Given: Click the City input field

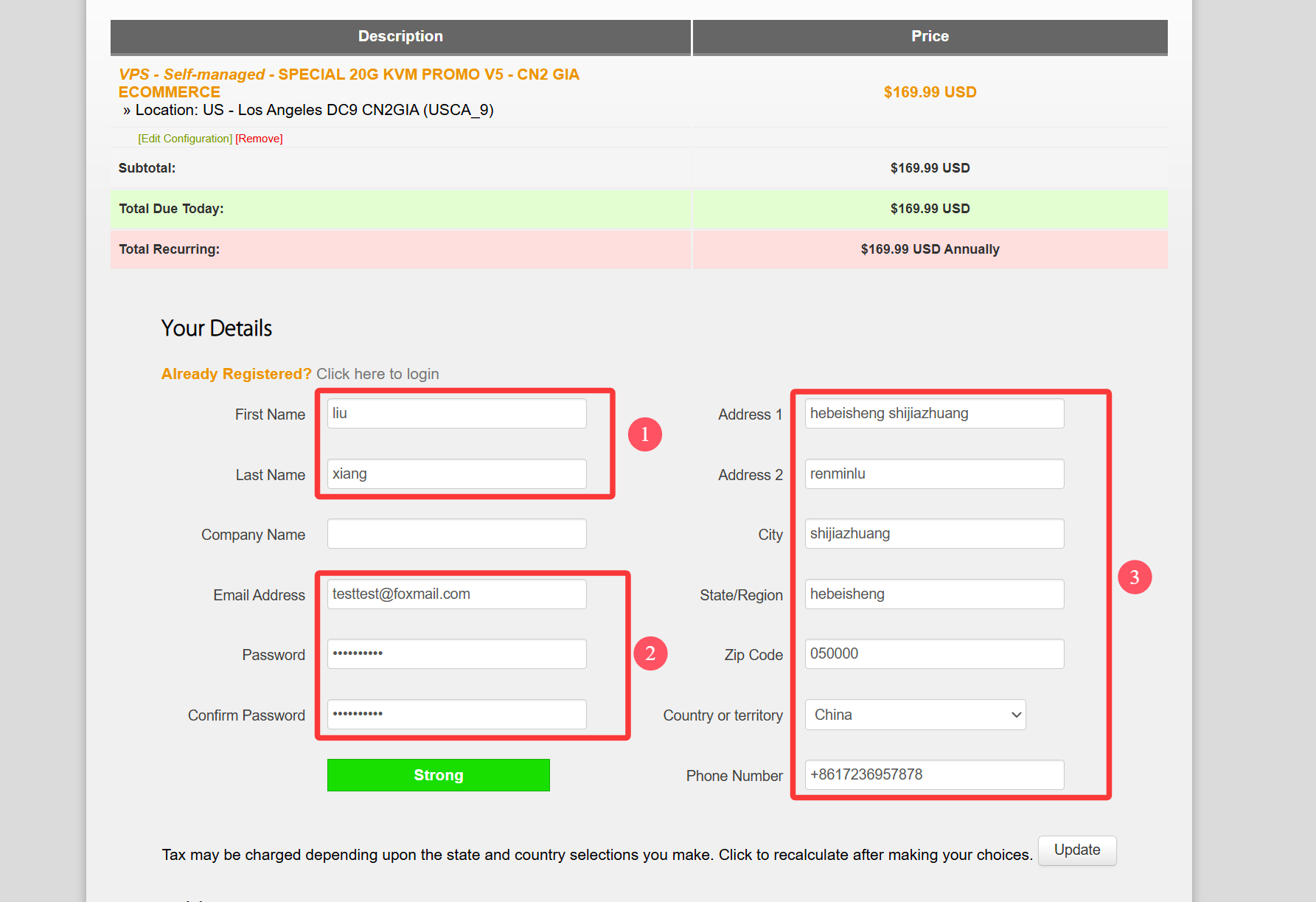Looking at the screenshot, I should coord(934,534).
